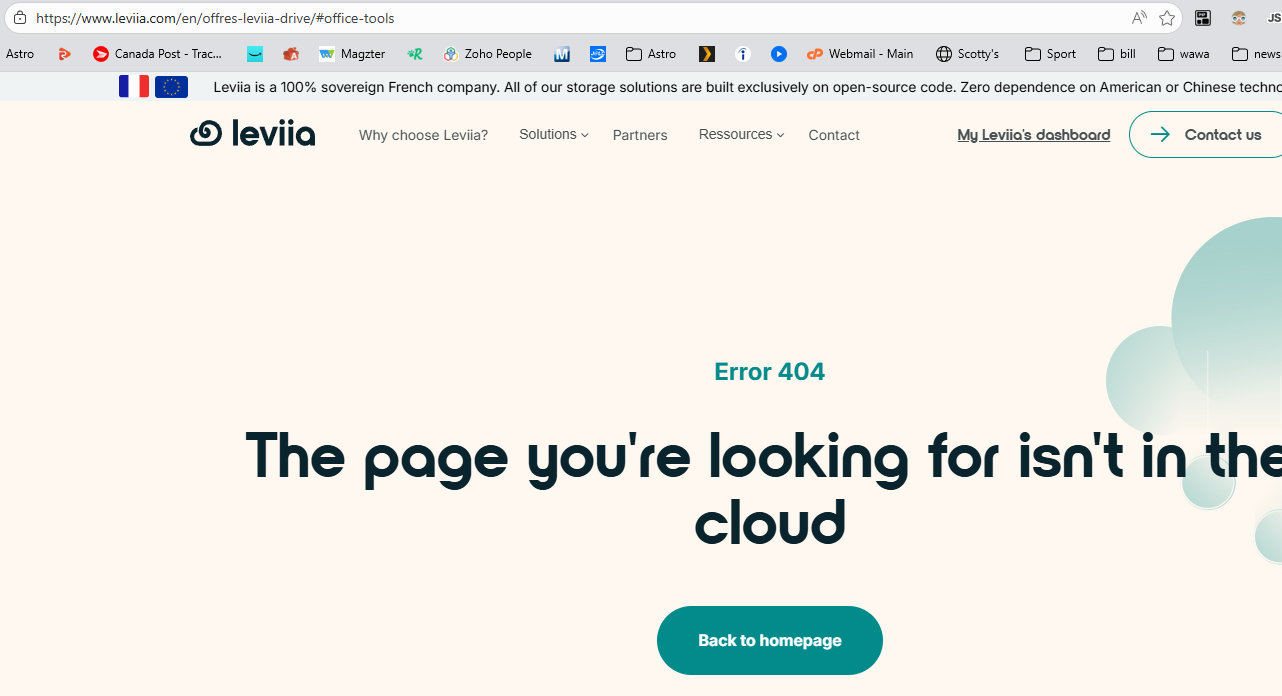Click the European Union flag icon
This screenshot has height=696, width=1282.
[171, 87]
